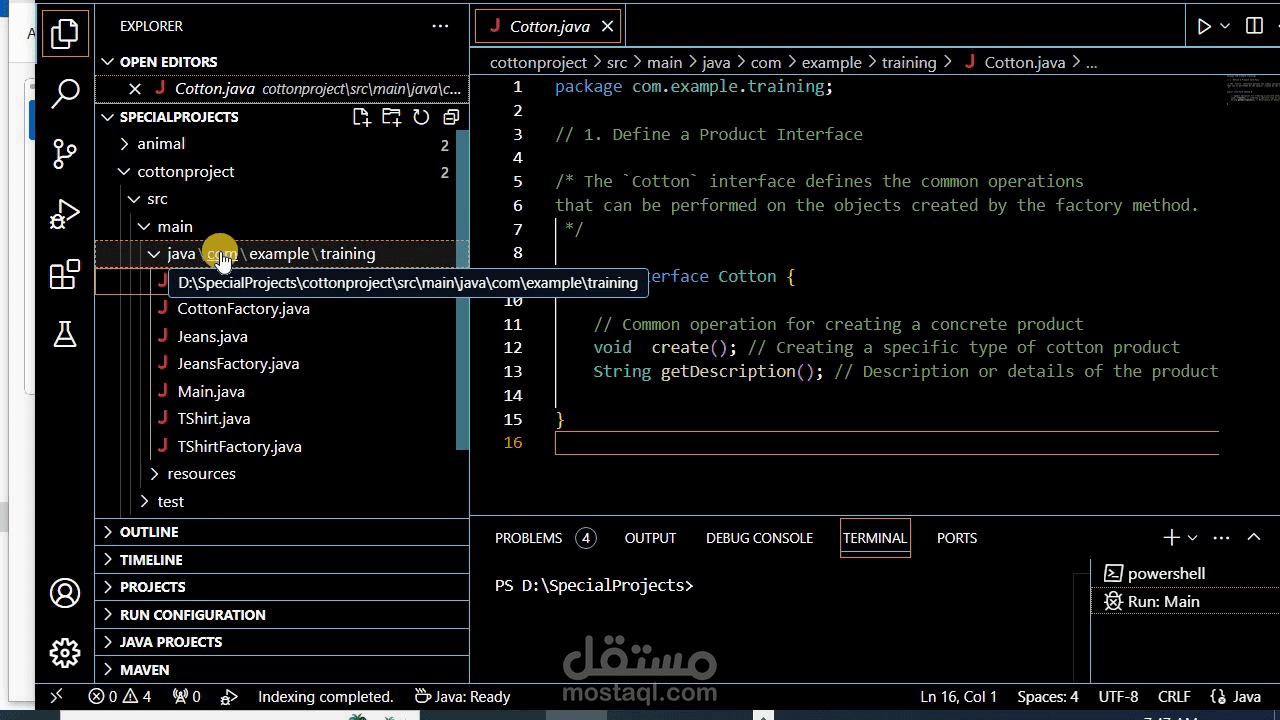
Task: Collapse the SPECIALPROJECTS section
Action: 178,117
